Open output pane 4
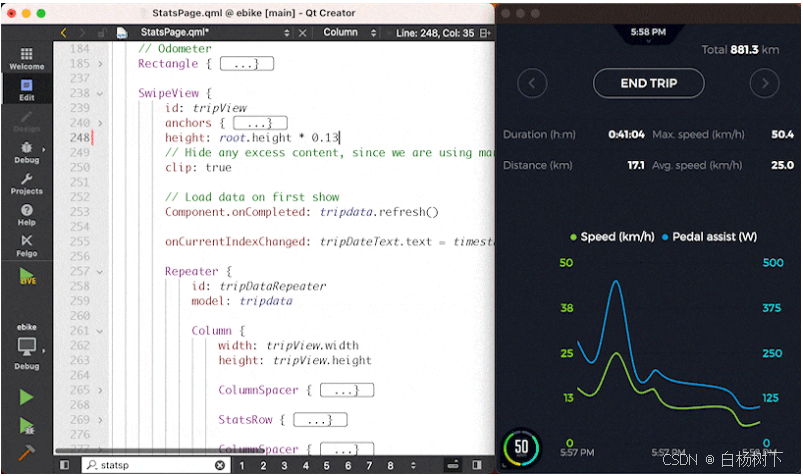The image size is (803, 476). 306,465
